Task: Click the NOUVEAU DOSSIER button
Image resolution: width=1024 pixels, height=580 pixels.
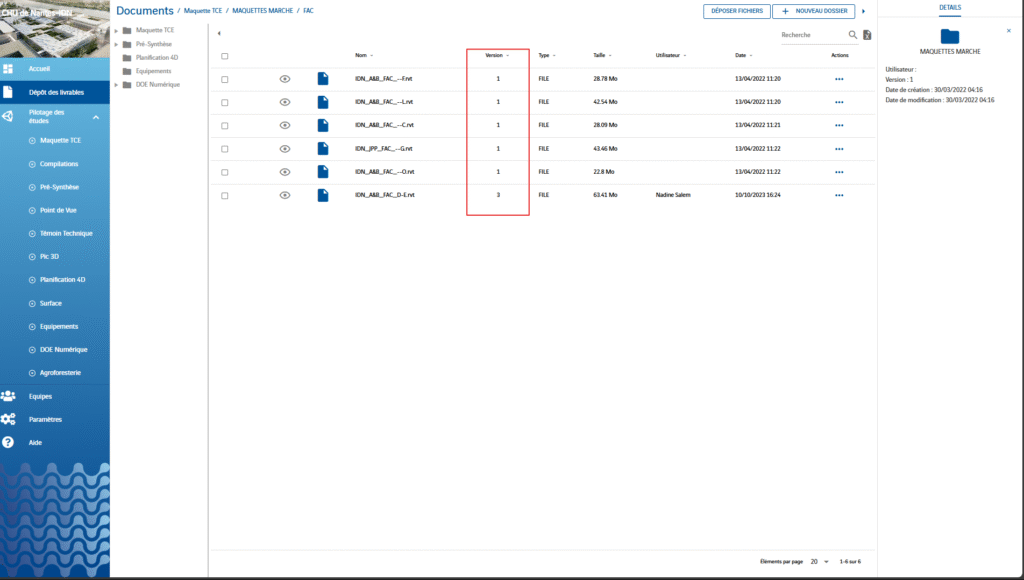Action: pos(814,11)
